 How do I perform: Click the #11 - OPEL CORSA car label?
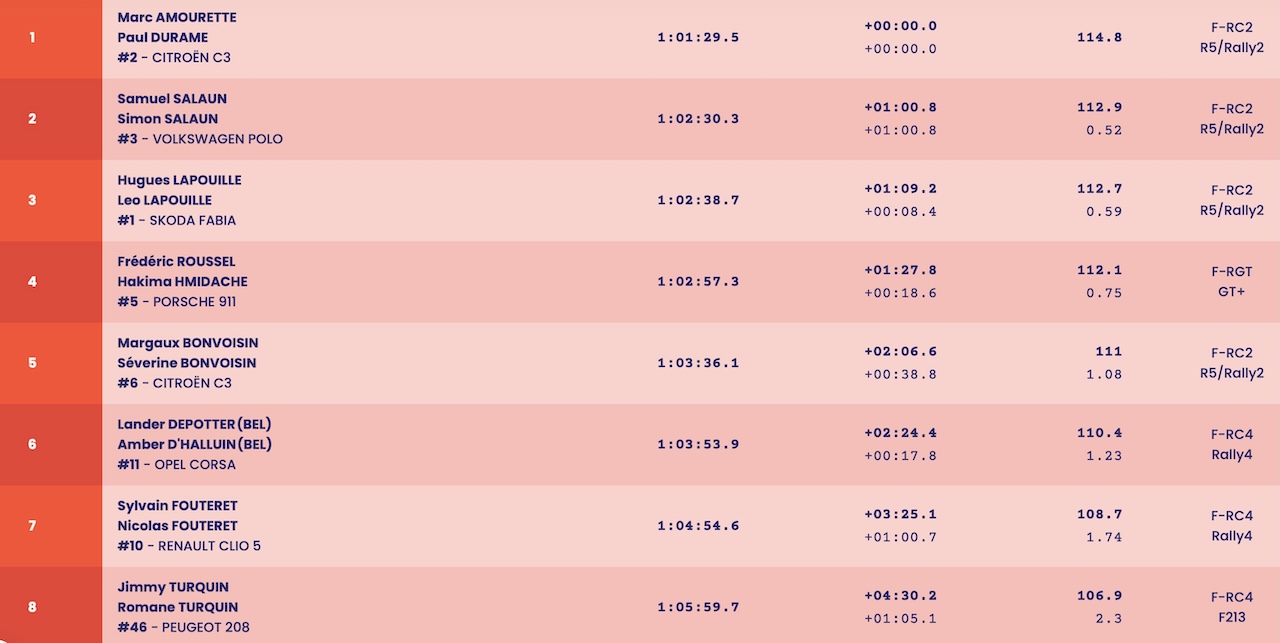(x=177, y=465)
